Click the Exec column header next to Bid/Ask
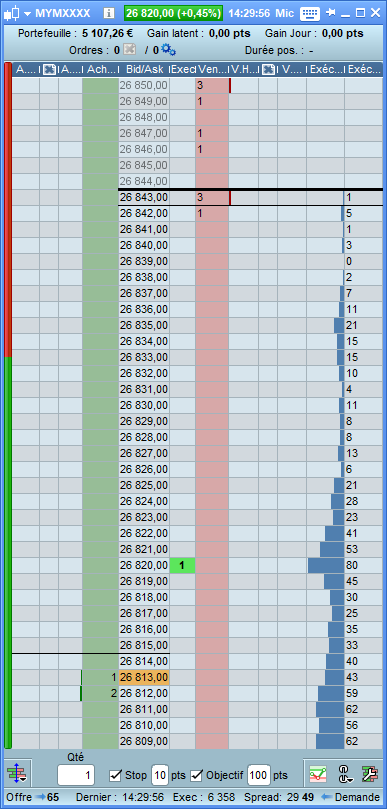Screen dimensions: 387x809 [183, 70]
